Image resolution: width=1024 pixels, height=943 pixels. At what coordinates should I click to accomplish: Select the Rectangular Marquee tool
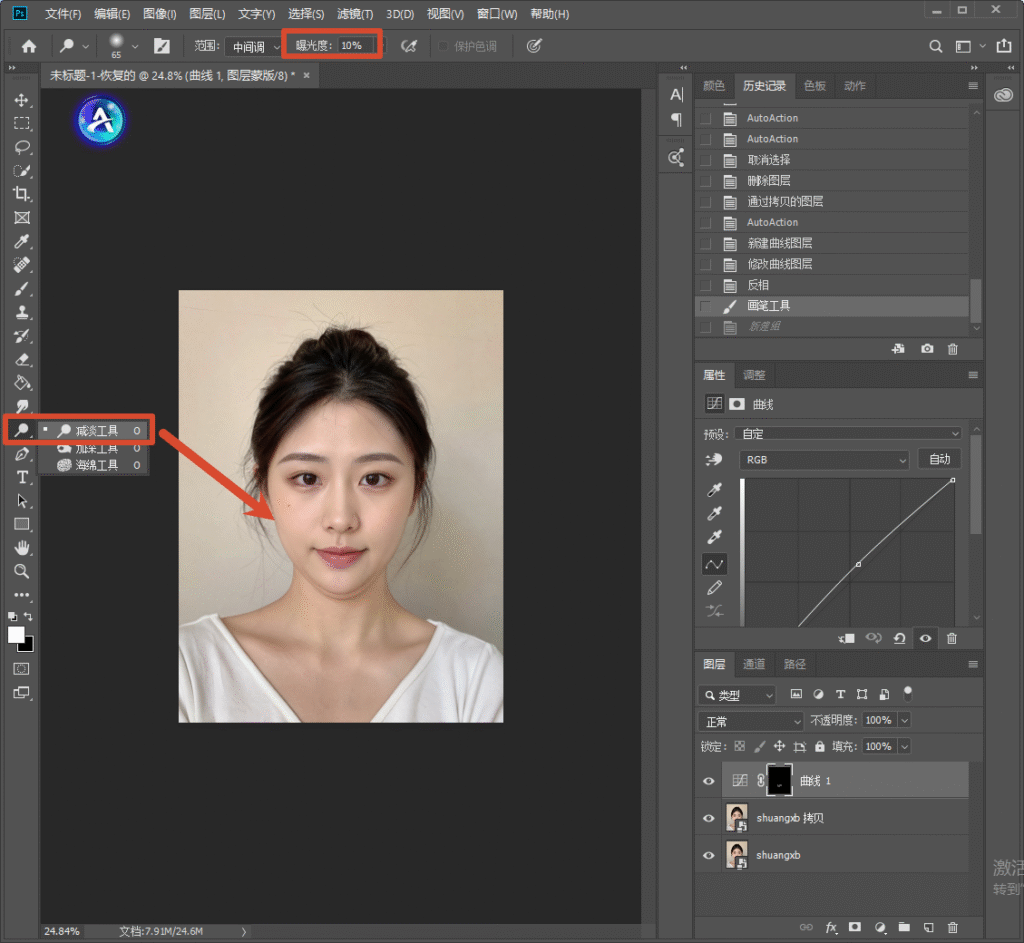click(x=22, y=123)
